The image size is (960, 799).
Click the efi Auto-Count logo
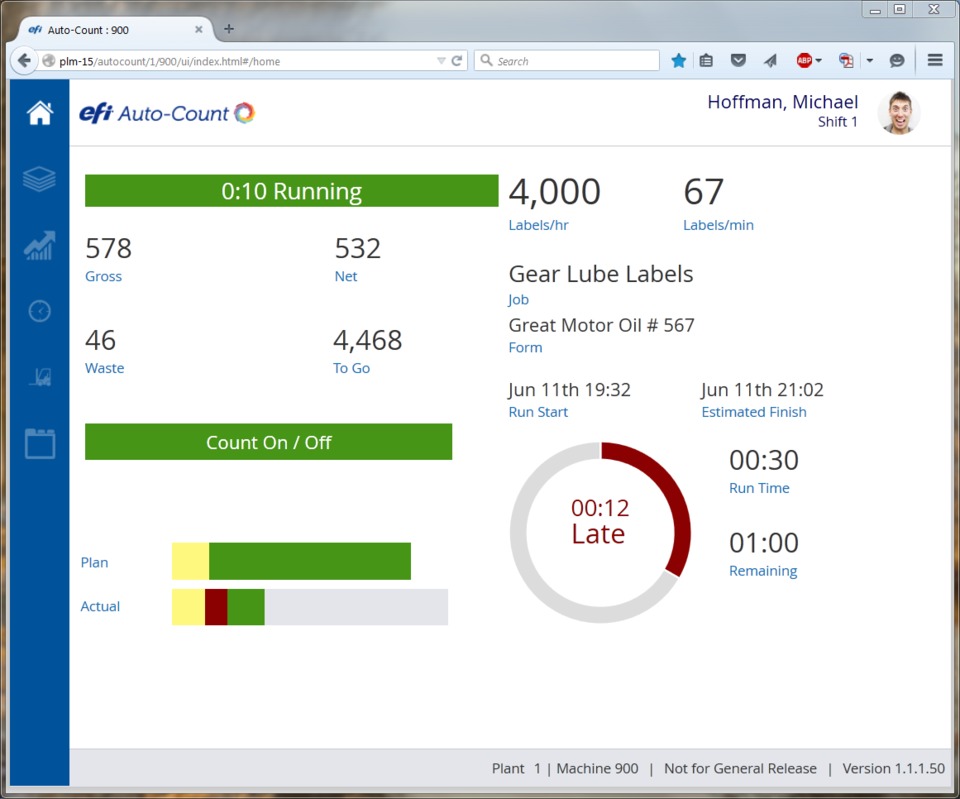tap(167, 113)
